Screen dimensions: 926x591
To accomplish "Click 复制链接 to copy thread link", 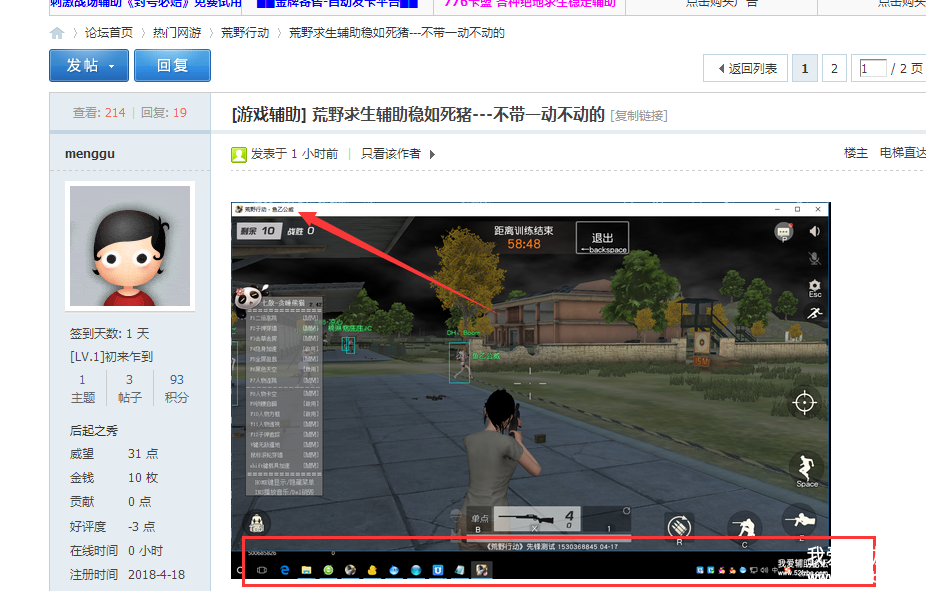I will (x=638, y=116).
